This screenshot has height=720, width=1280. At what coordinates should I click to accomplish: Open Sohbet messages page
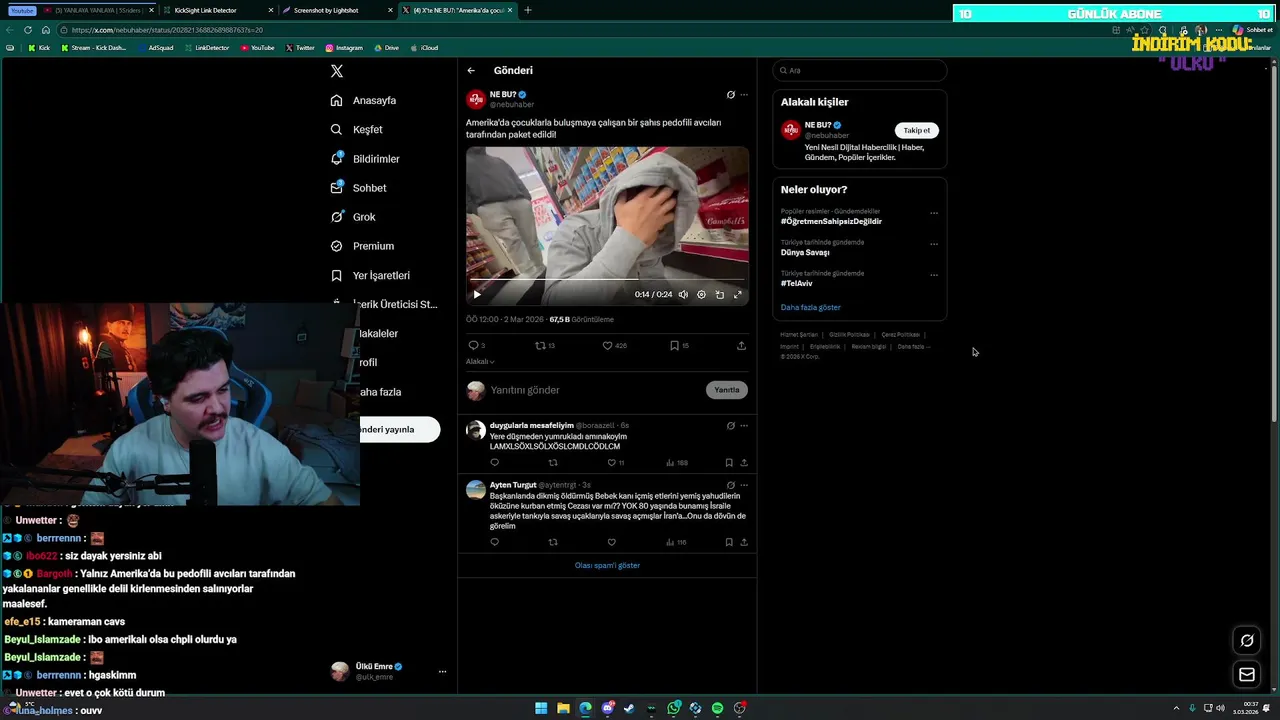[x=358, y=188]
